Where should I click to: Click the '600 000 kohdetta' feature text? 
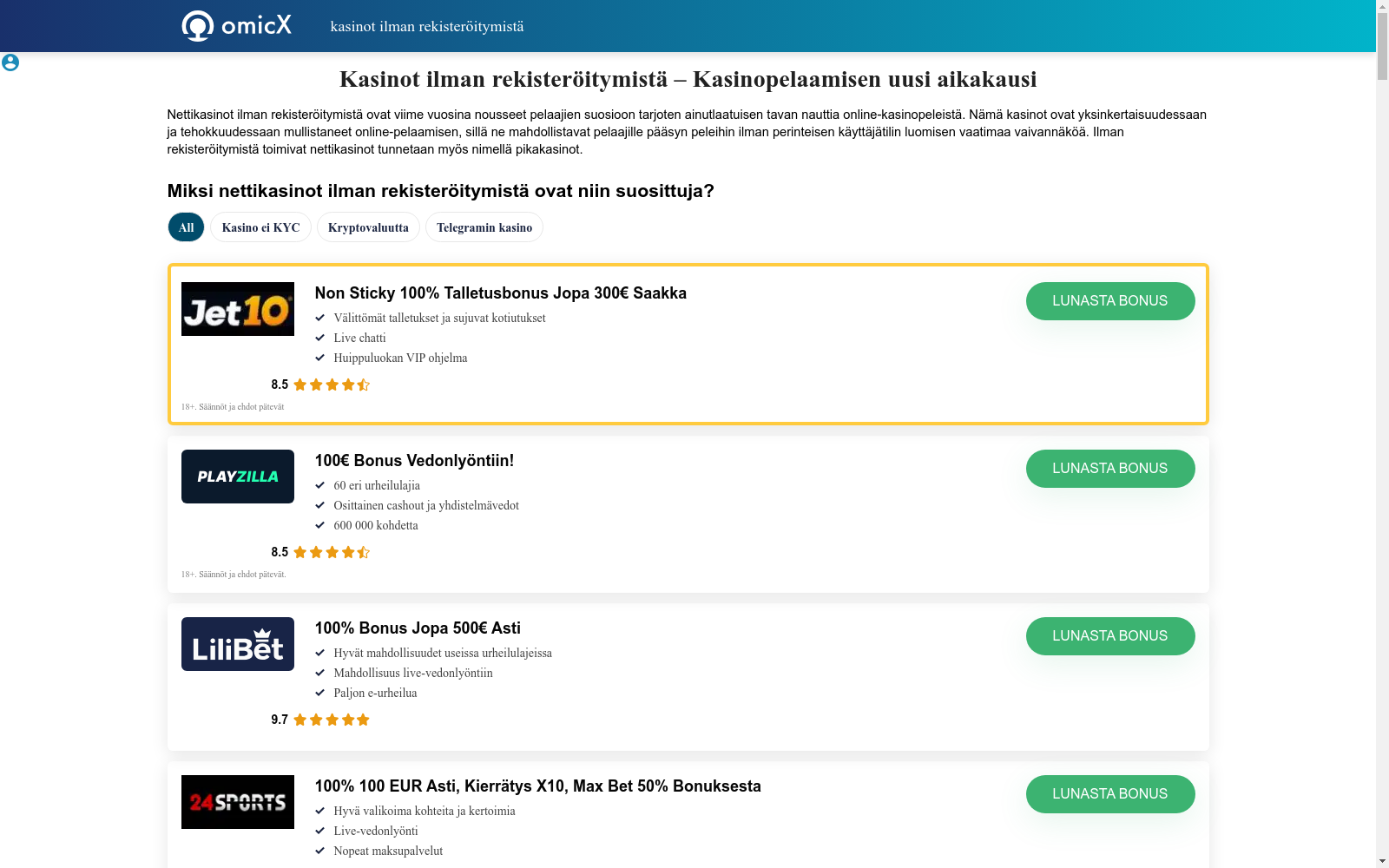376,525
